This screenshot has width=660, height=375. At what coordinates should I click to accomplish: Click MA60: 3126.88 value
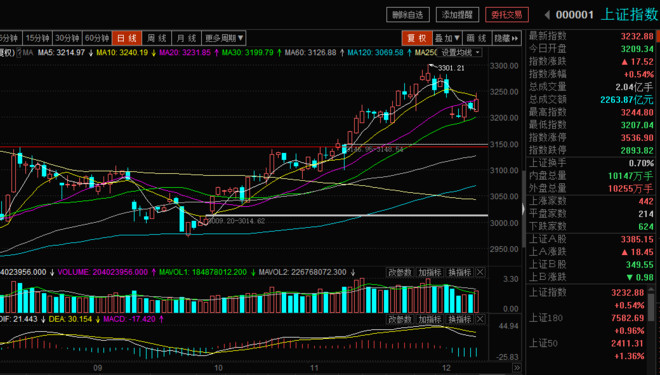(310, 53)
